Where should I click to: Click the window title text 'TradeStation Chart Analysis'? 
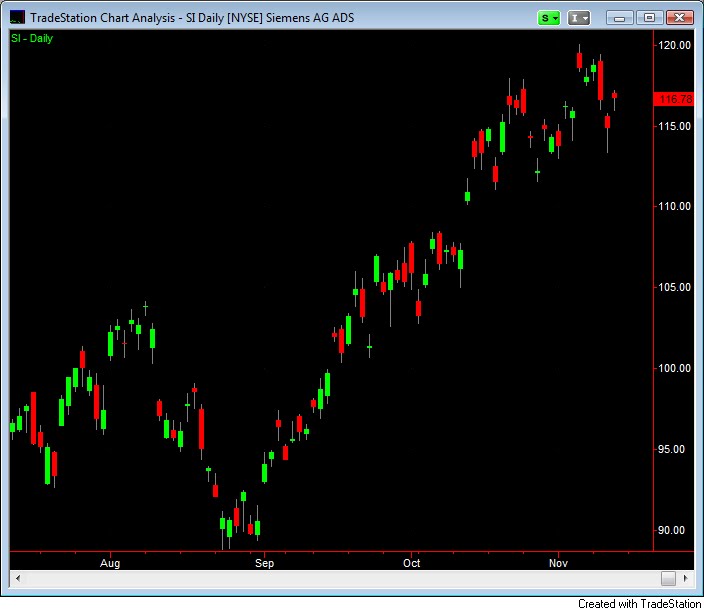tap(102, 18)
